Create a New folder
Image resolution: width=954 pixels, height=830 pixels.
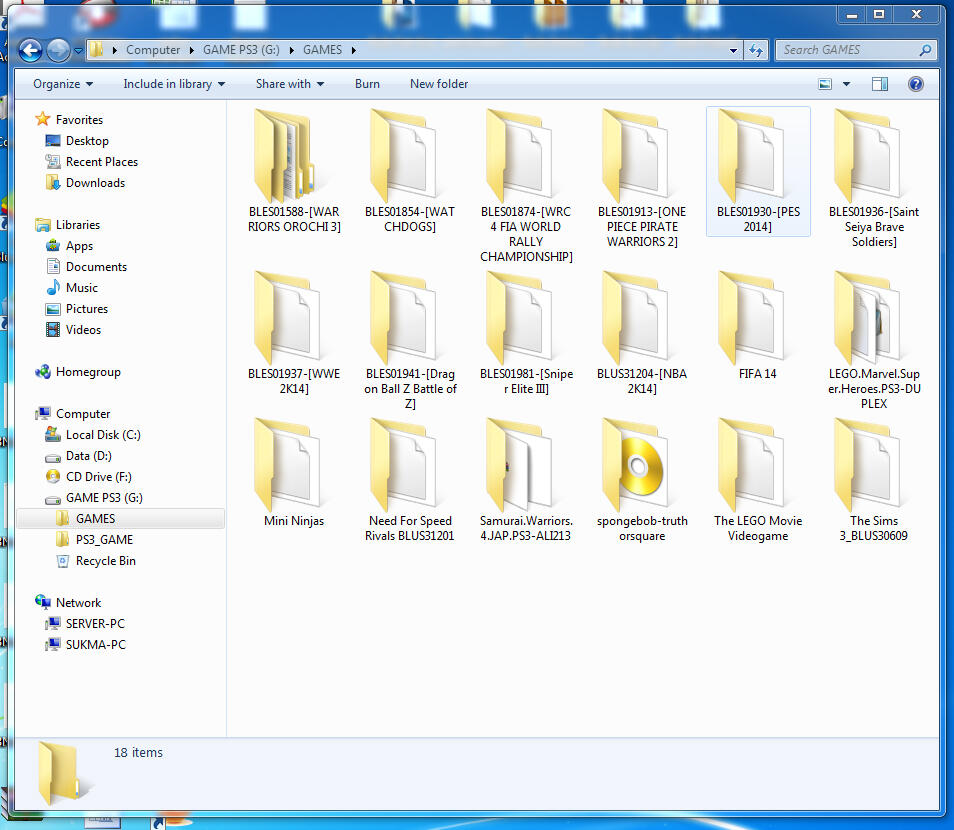(439, 84)
